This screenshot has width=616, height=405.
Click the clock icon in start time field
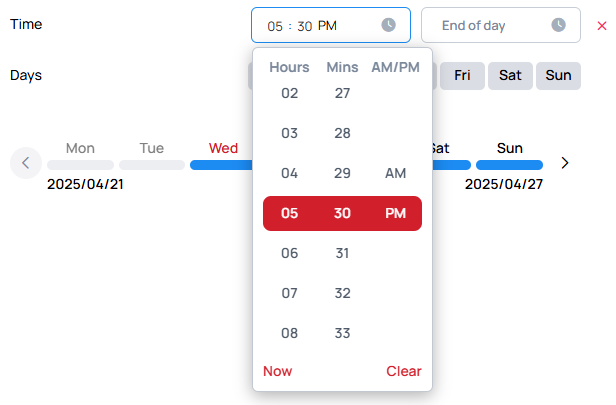[x=388, y=25]
